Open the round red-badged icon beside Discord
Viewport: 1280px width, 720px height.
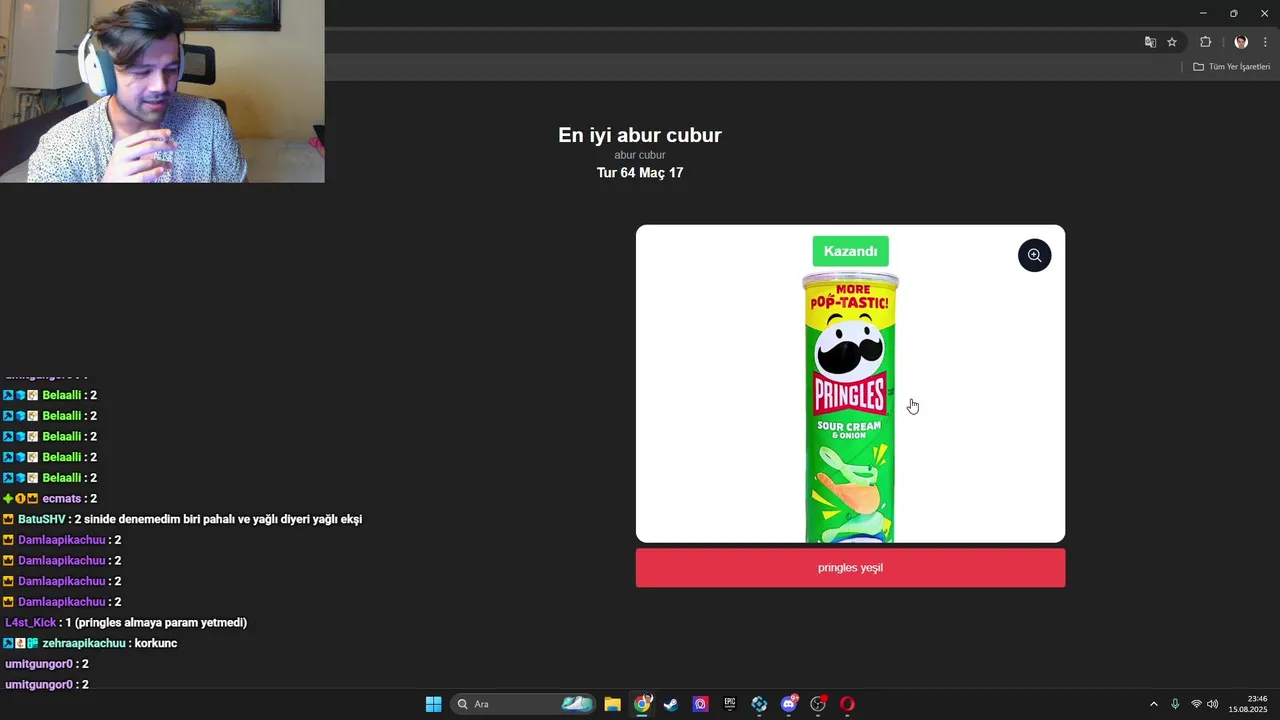click(x=818, y=704)
